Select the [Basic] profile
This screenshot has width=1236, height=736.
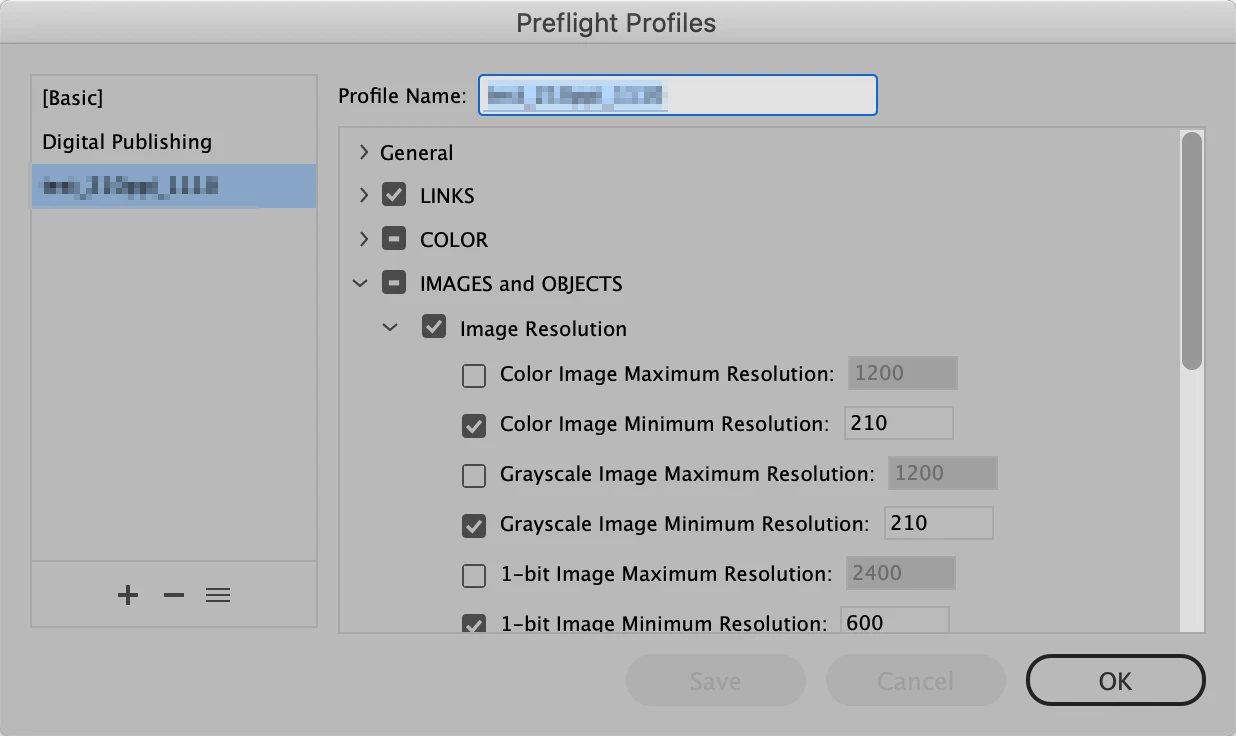click(73, 98)
